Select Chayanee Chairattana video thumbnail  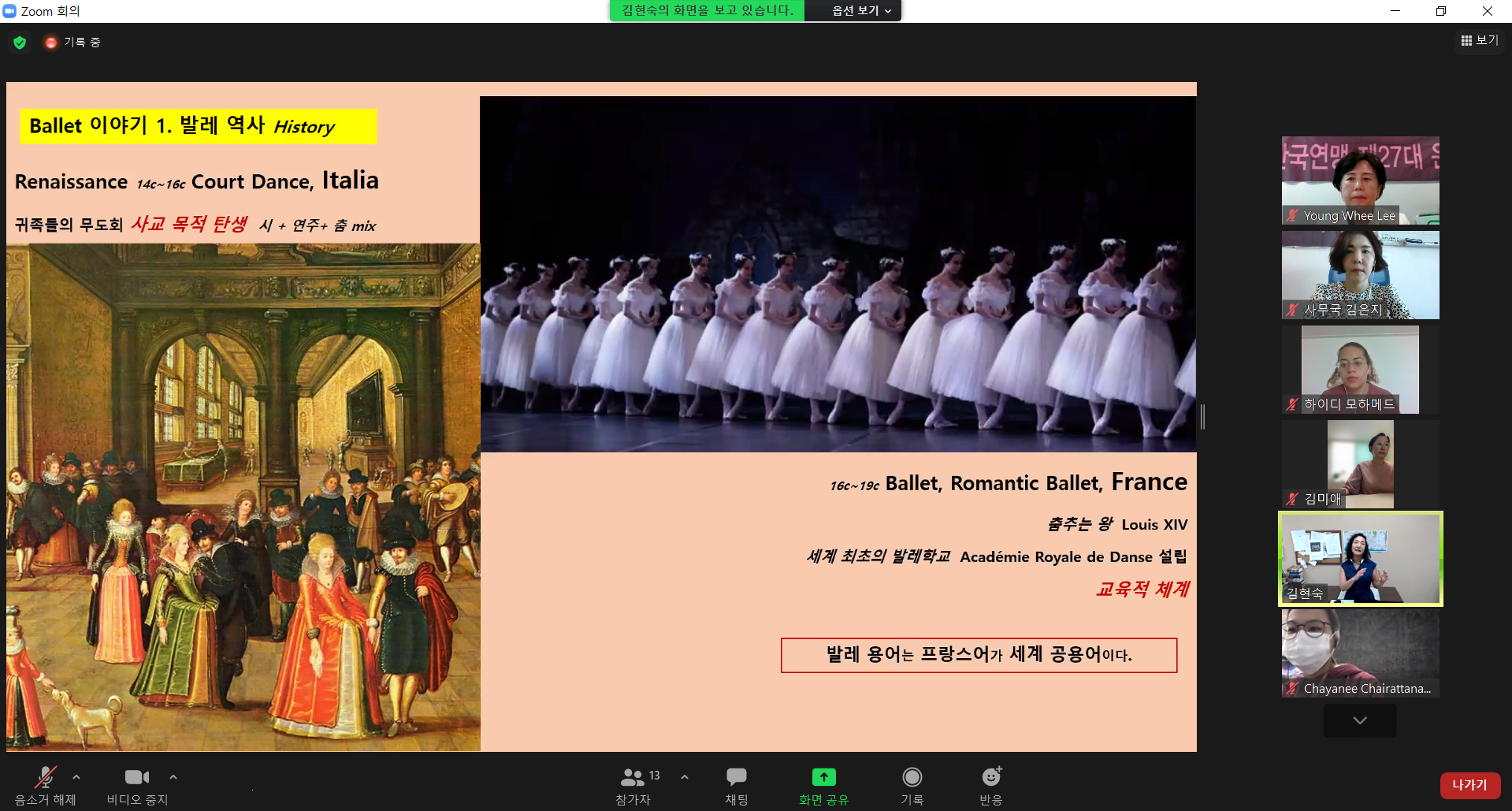pos(1360,653)
